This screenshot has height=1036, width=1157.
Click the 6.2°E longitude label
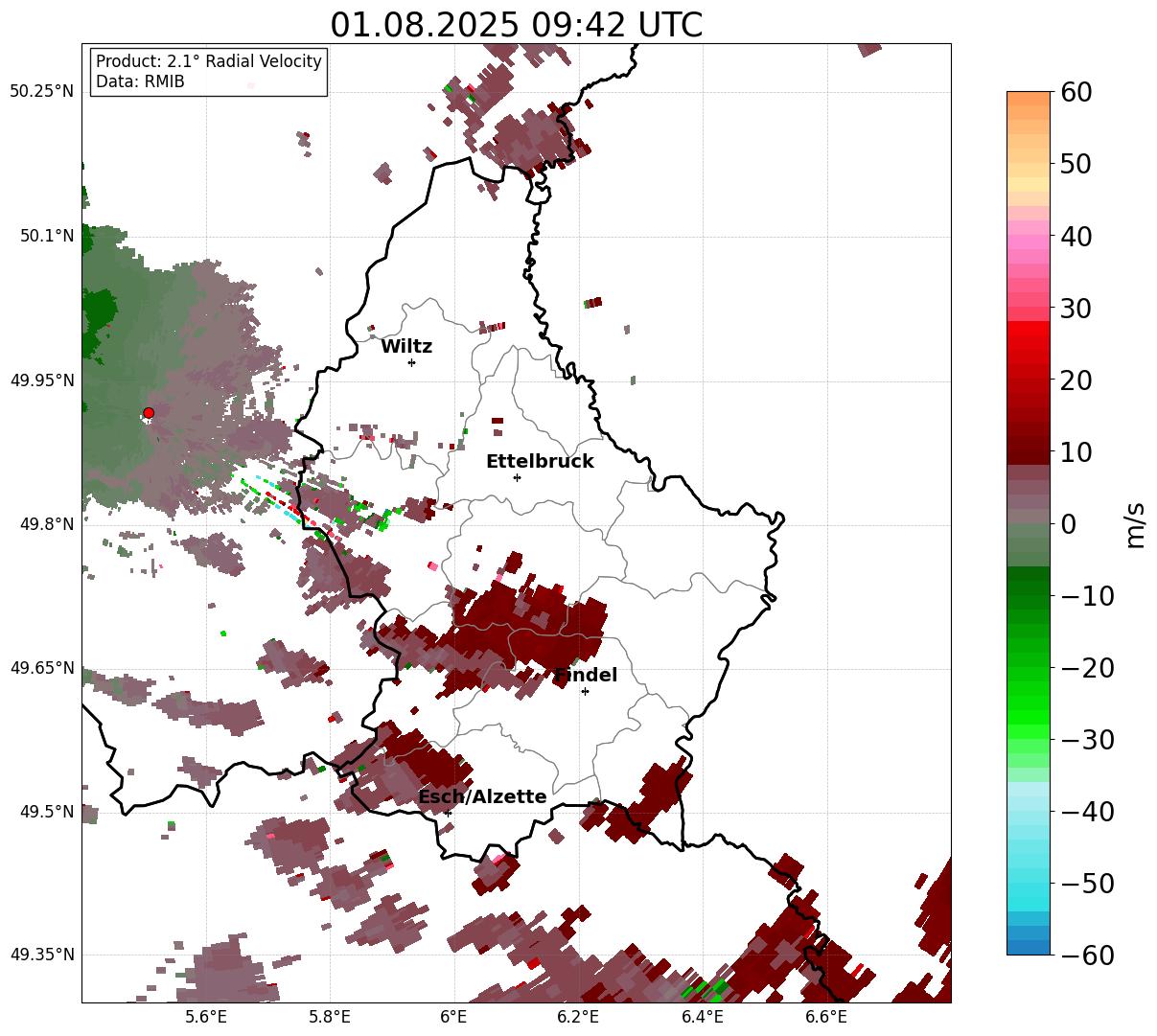click(578, 1017)
